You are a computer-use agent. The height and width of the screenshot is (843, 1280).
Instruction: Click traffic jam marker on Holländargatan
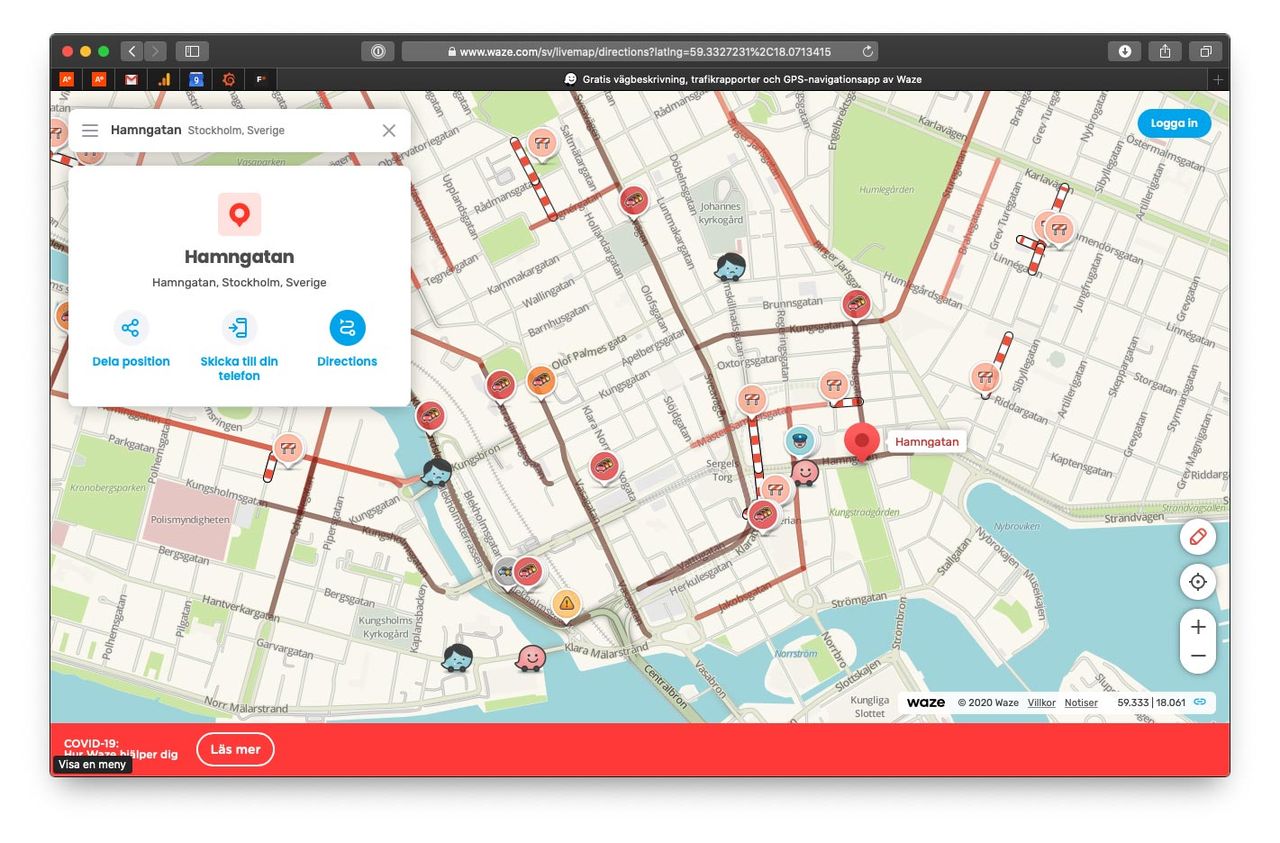(634, 201)
